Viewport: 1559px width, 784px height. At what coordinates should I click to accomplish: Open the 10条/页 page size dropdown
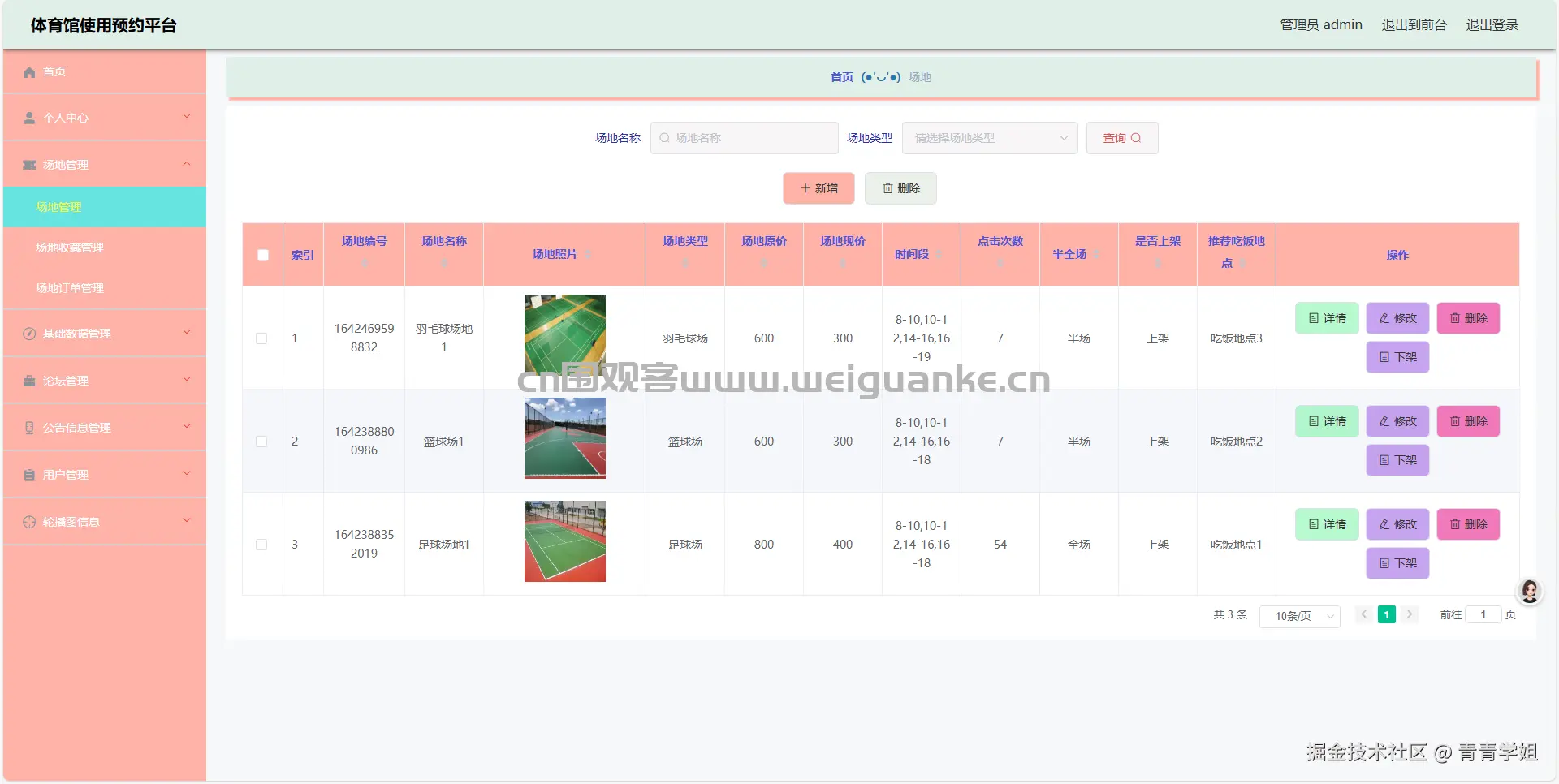[x=1299, y=616]
